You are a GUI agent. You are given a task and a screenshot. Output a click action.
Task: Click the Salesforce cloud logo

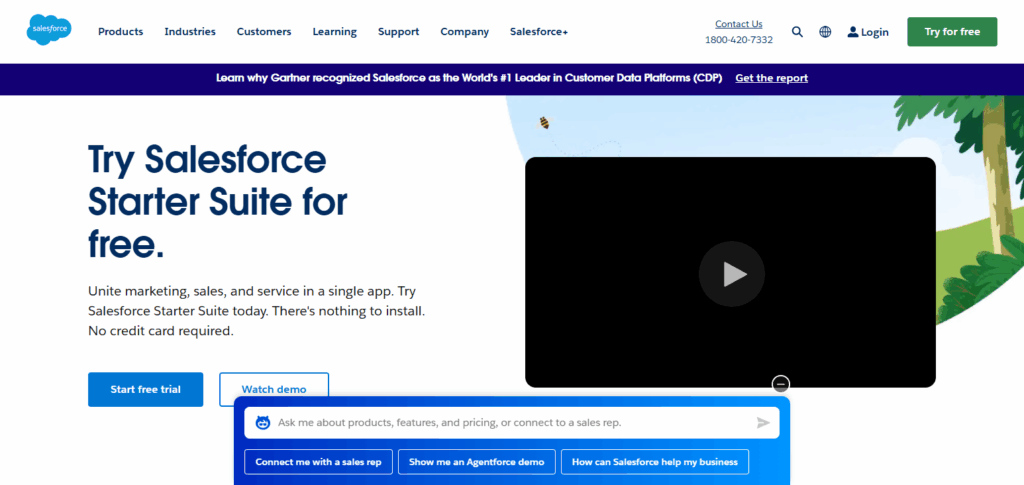49,30
